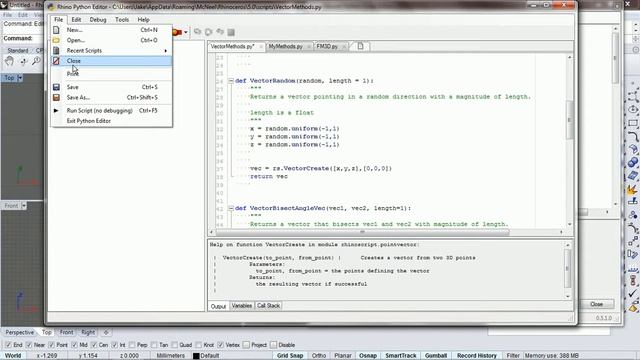Toggle Ortho mode in status bar

(319, 356)
